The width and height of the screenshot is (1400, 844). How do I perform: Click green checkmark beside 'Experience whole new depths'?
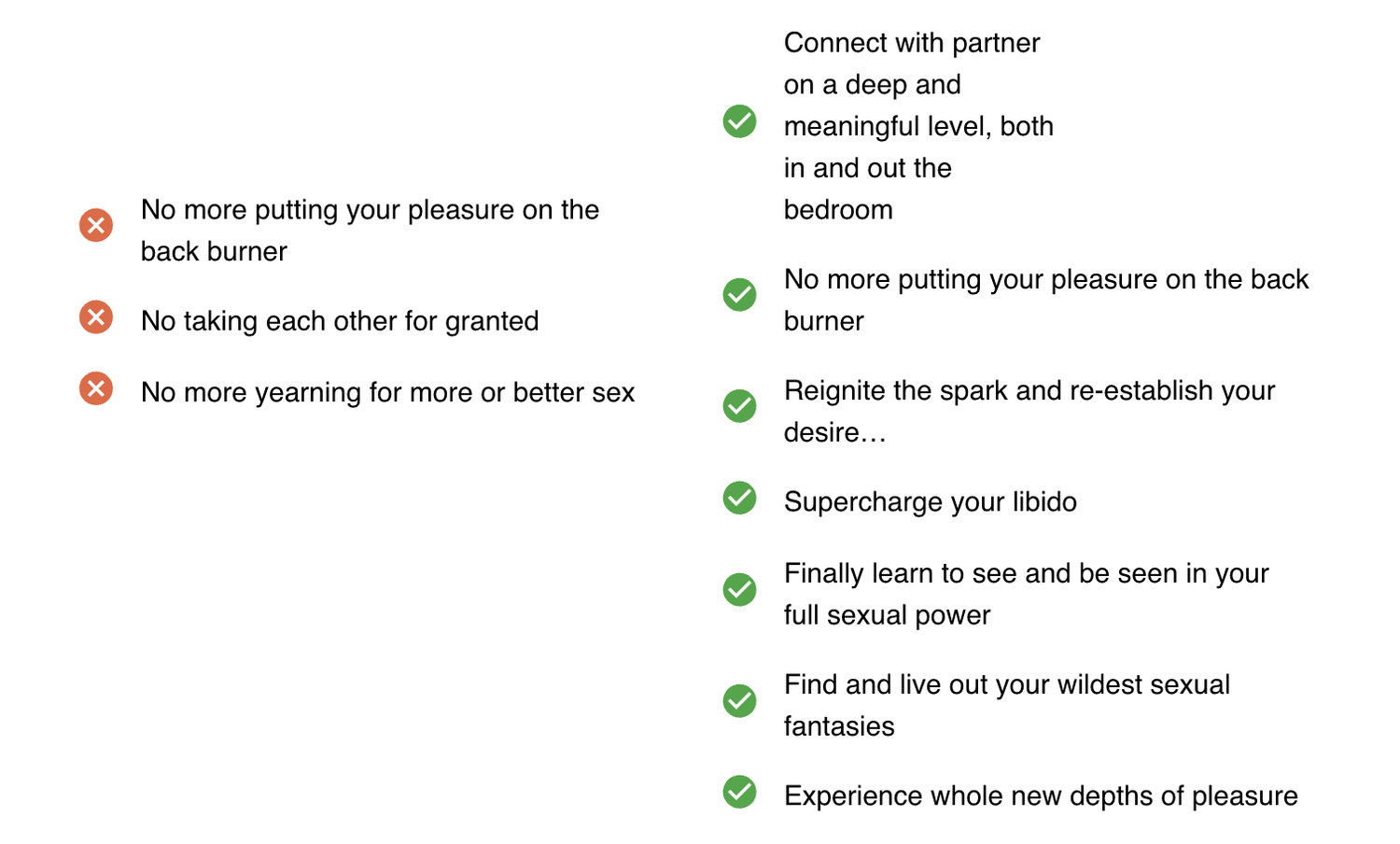click(740, 792)
